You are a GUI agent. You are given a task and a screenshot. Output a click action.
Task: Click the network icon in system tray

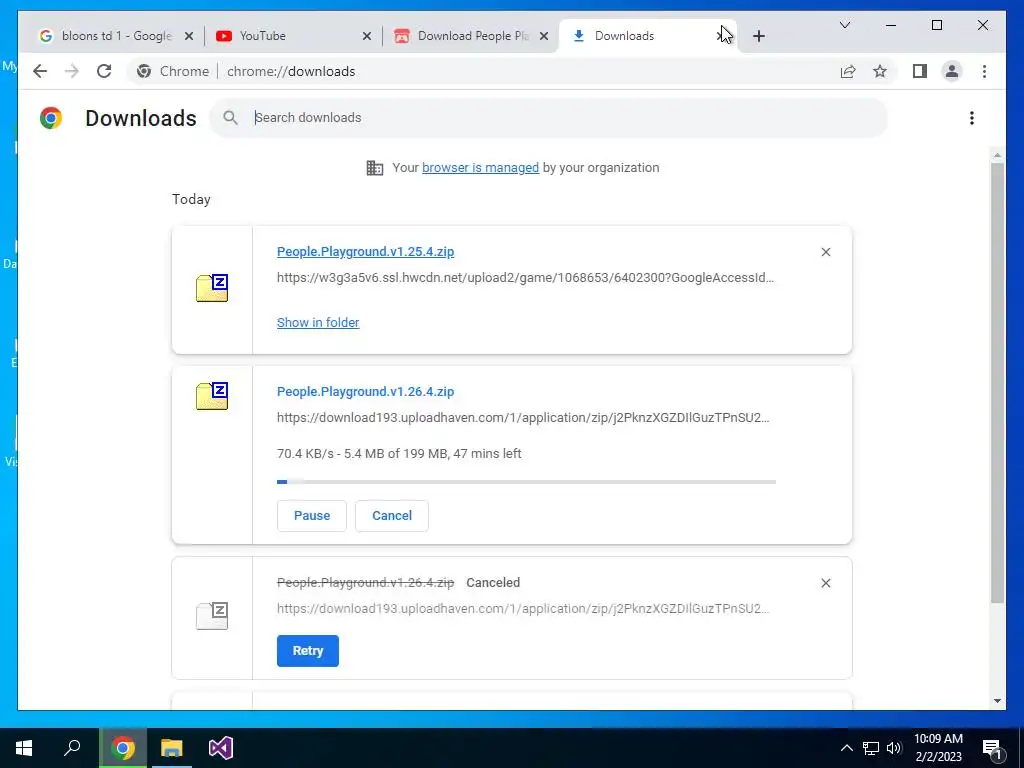tap(871, 748)
